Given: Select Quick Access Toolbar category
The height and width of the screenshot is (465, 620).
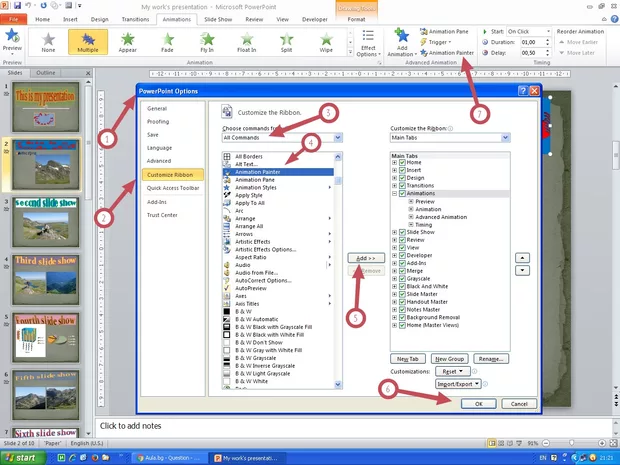Looking at the screenshot, I should 173,187.
